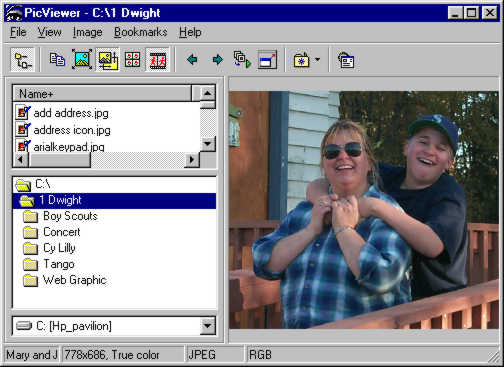Open the bookmark folder dropdown arrow
Viewport: 504px width, 367px height.
(x=318, y=60)
